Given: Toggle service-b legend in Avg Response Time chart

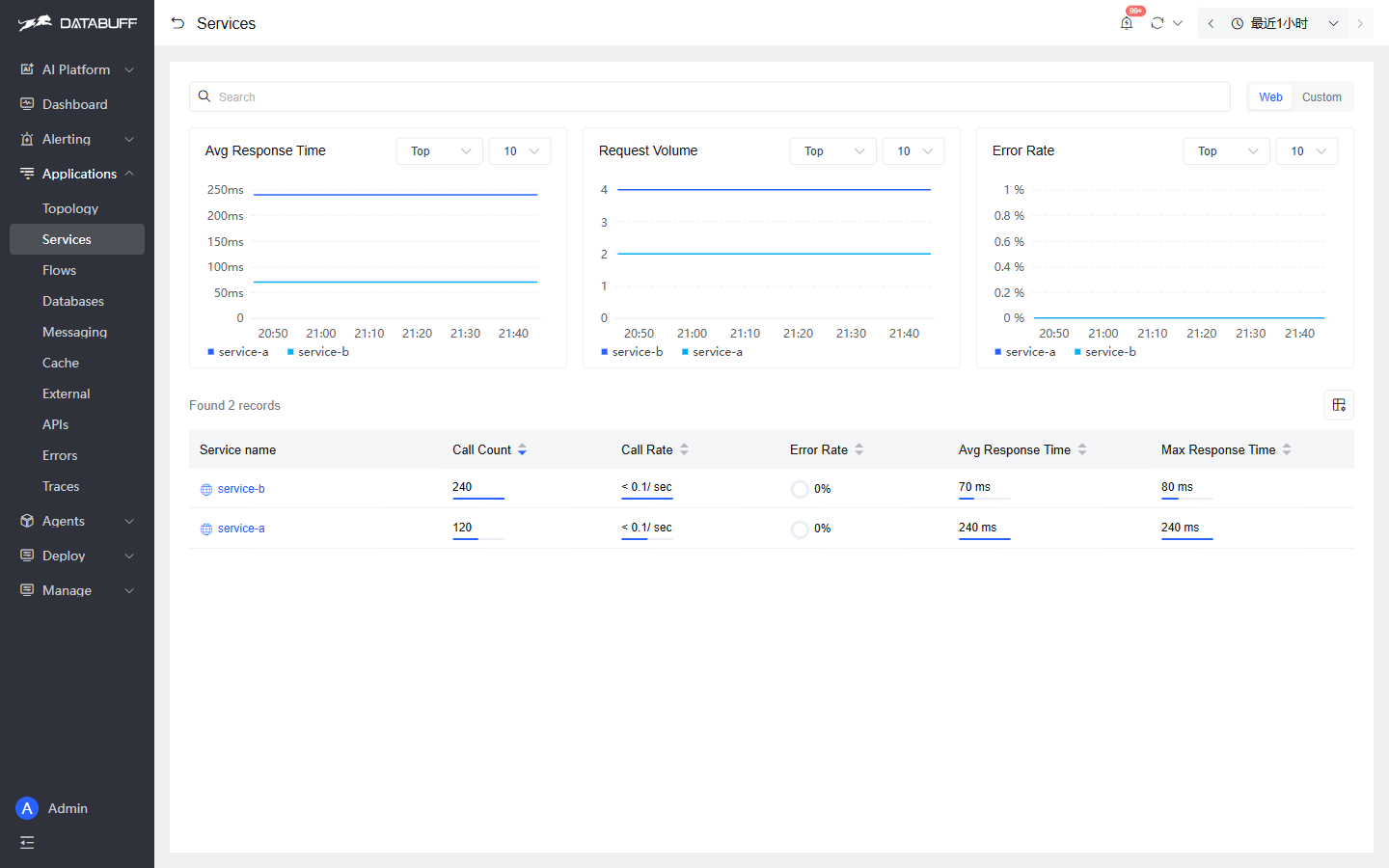Looking at the screenshot, I should click(x=318, y=352).
